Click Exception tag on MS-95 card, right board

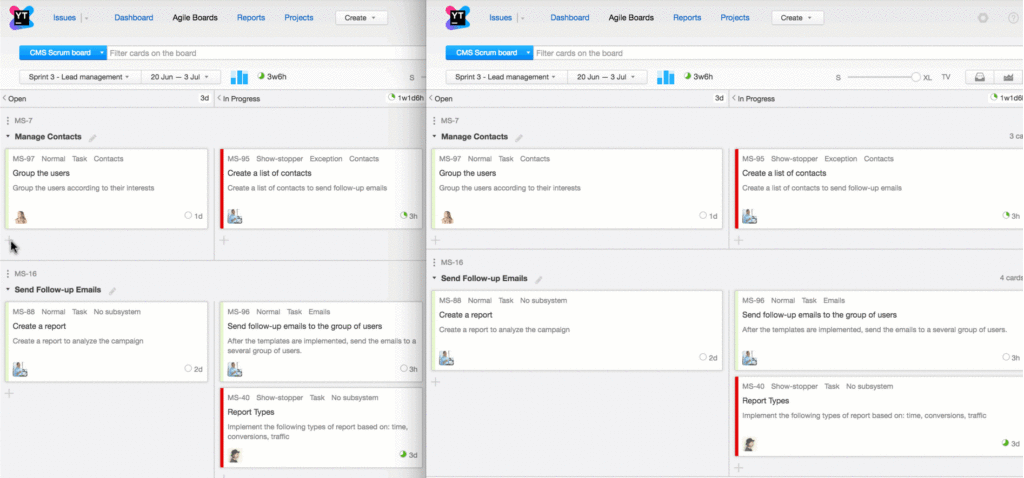840,159
